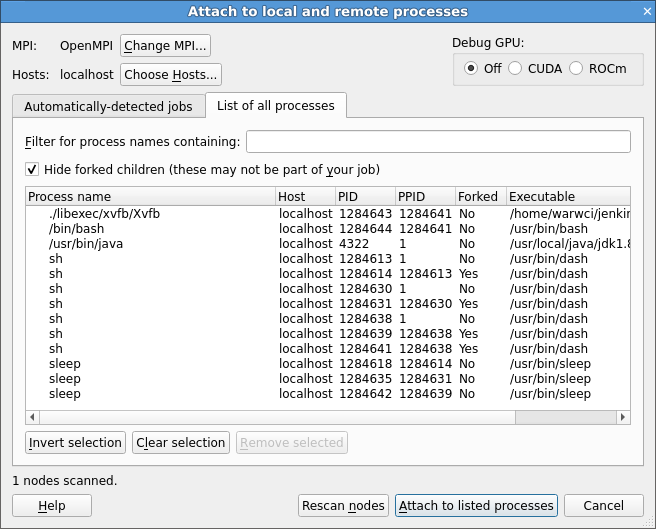Image resolution: width=656 pixels, height=529 pixels.
Task: Select the ROCm GPU debug option
Action: [x=598, y=68]
